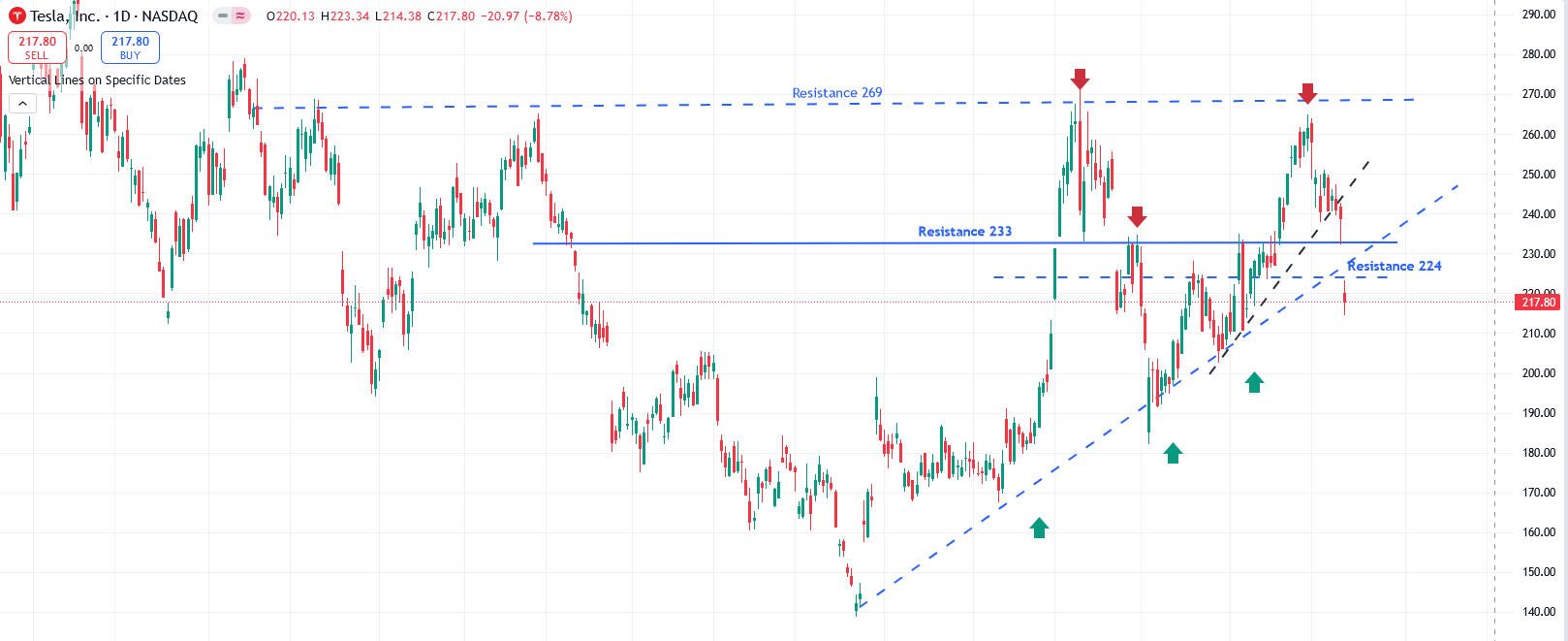Collapse the indicator legend with the chevron
The image size is (1568, 641).
[x=22, y=103]
